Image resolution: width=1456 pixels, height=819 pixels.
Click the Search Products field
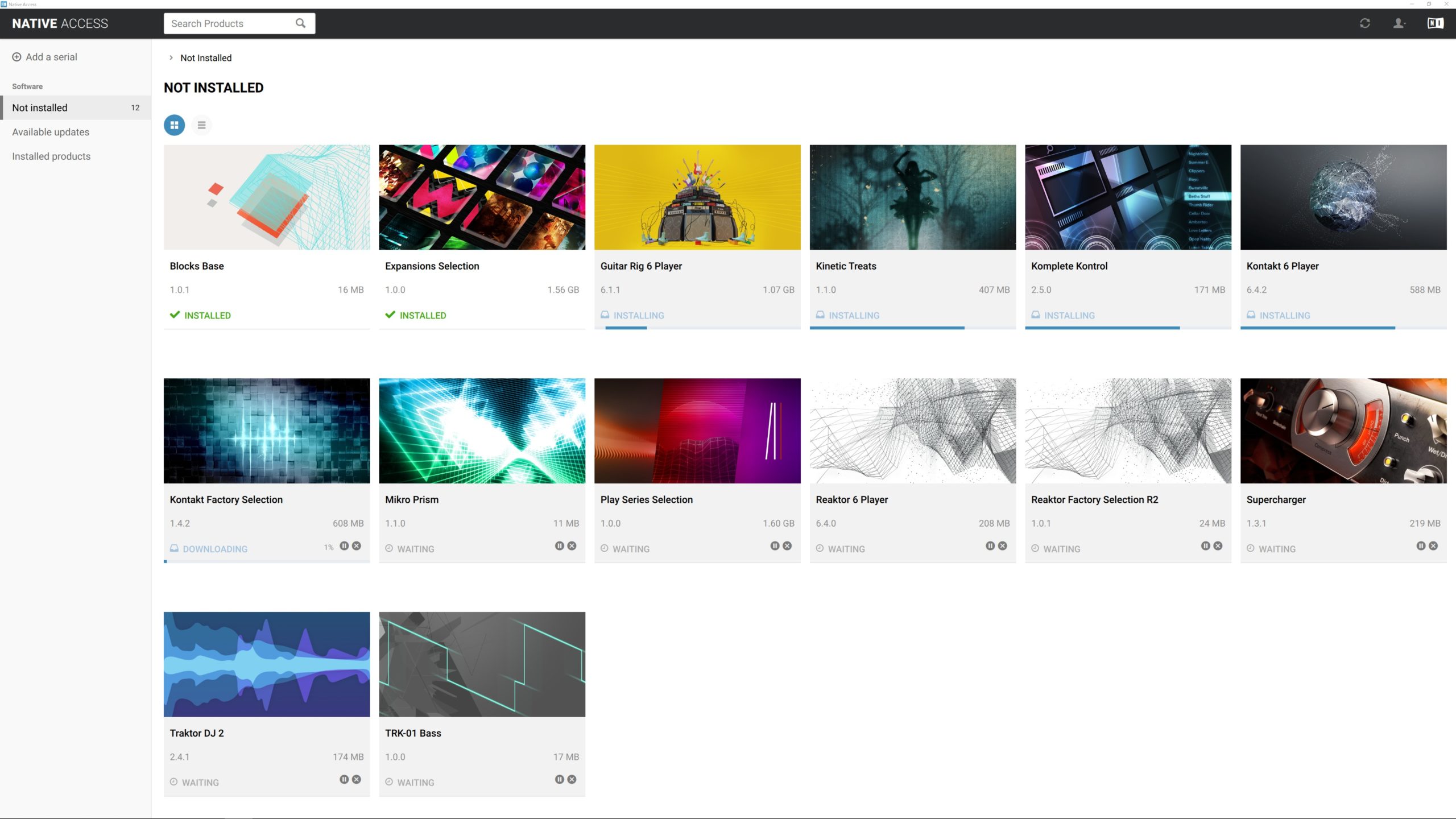(239, 23)
